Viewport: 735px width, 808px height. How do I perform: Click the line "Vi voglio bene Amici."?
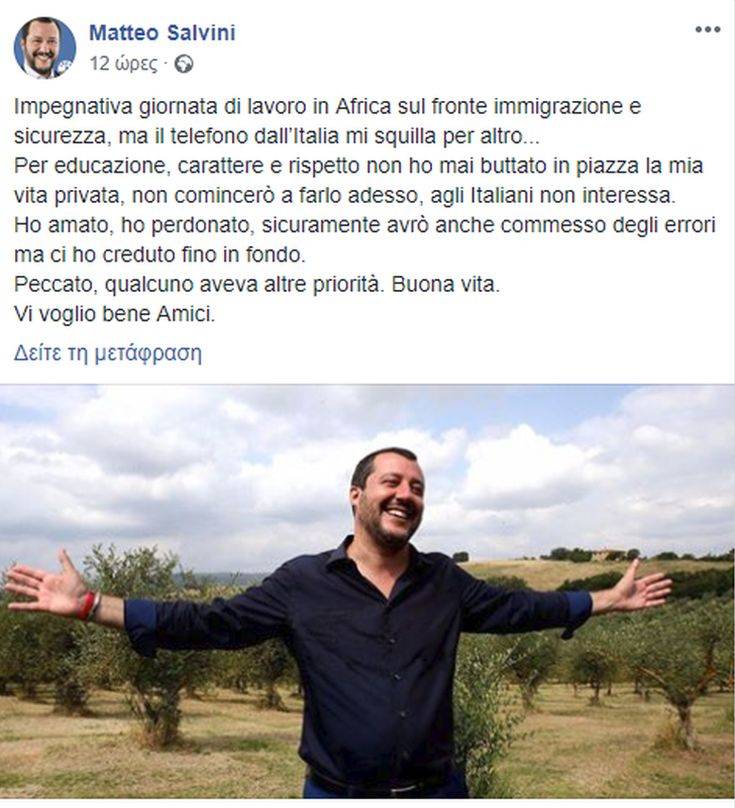114,314
